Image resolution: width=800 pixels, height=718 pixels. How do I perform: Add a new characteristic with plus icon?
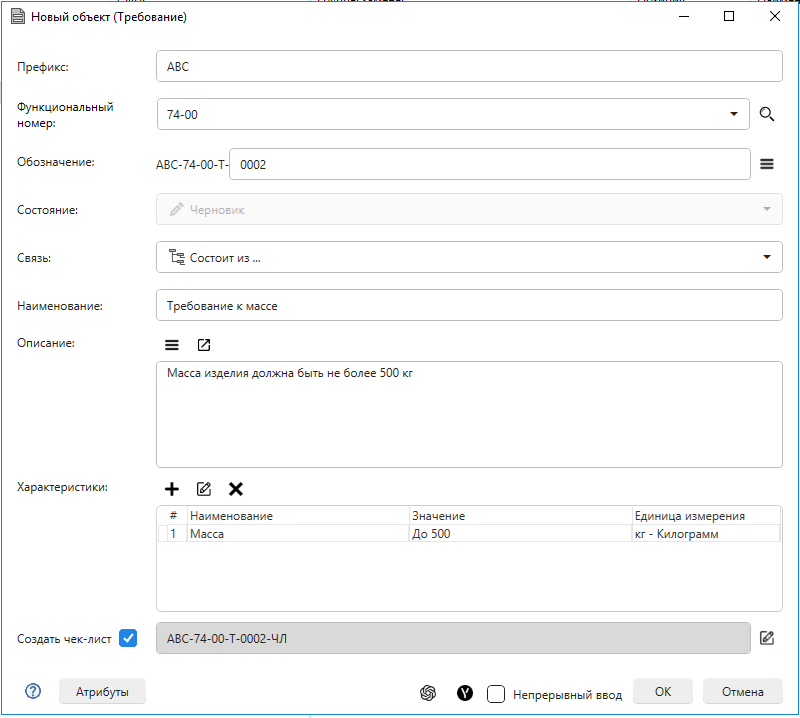click(172, 489)
